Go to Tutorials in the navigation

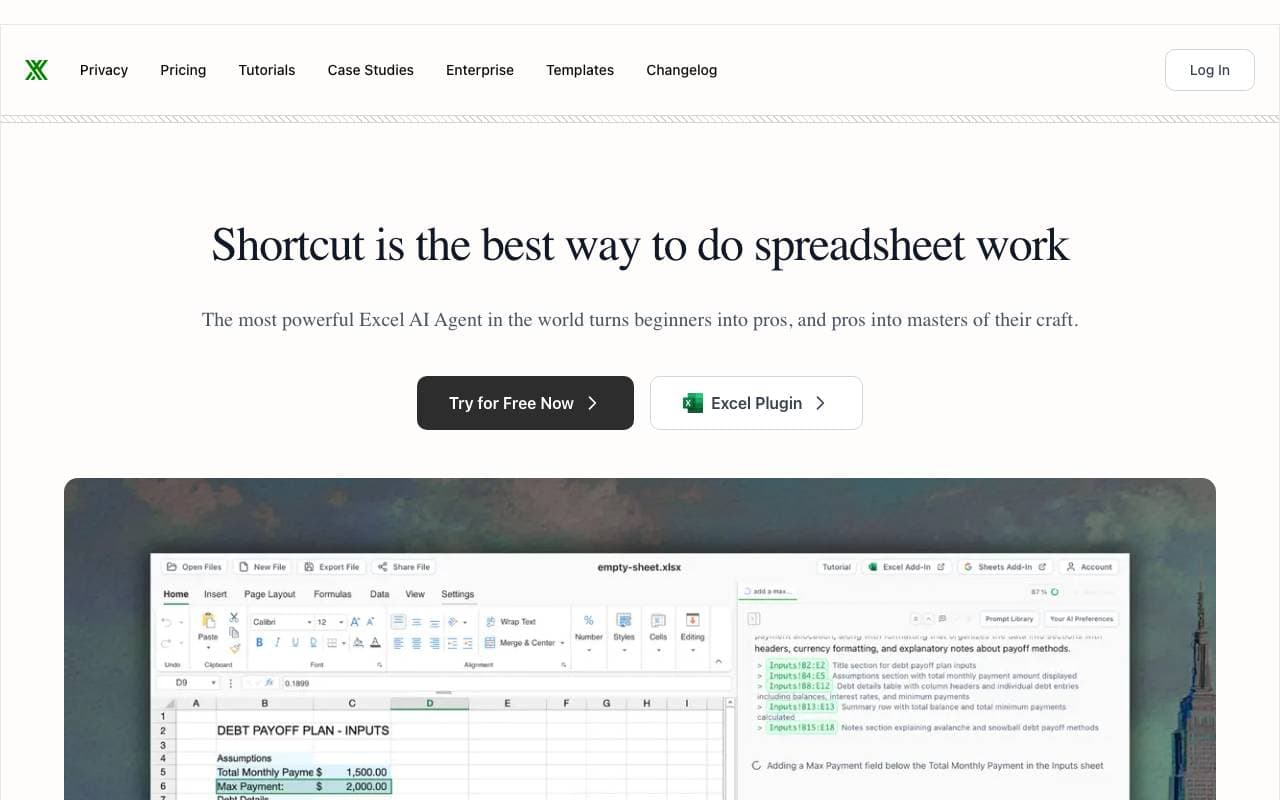267,70
